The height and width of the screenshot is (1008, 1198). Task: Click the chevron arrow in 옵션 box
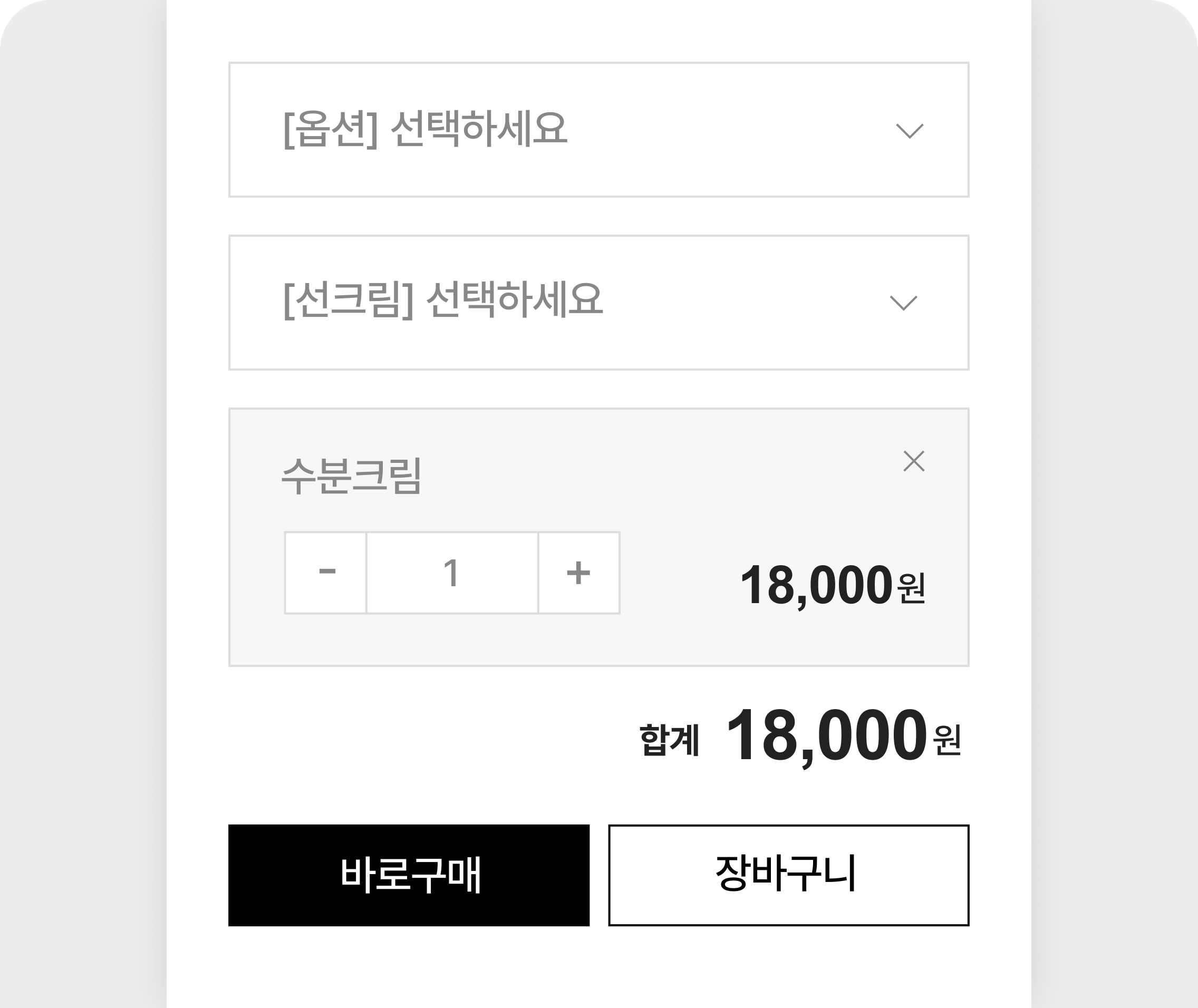coord(910,131)
